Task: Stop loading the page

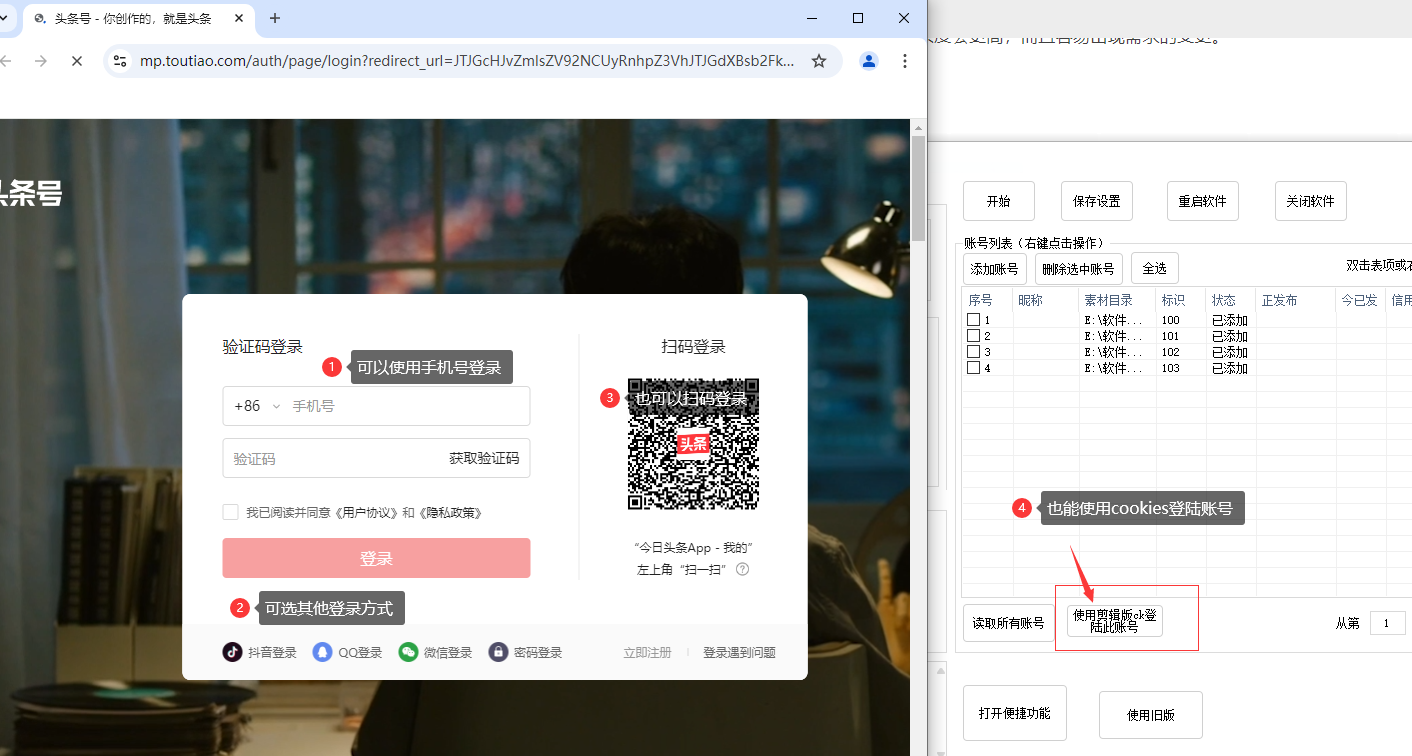Action: [77, 61]
